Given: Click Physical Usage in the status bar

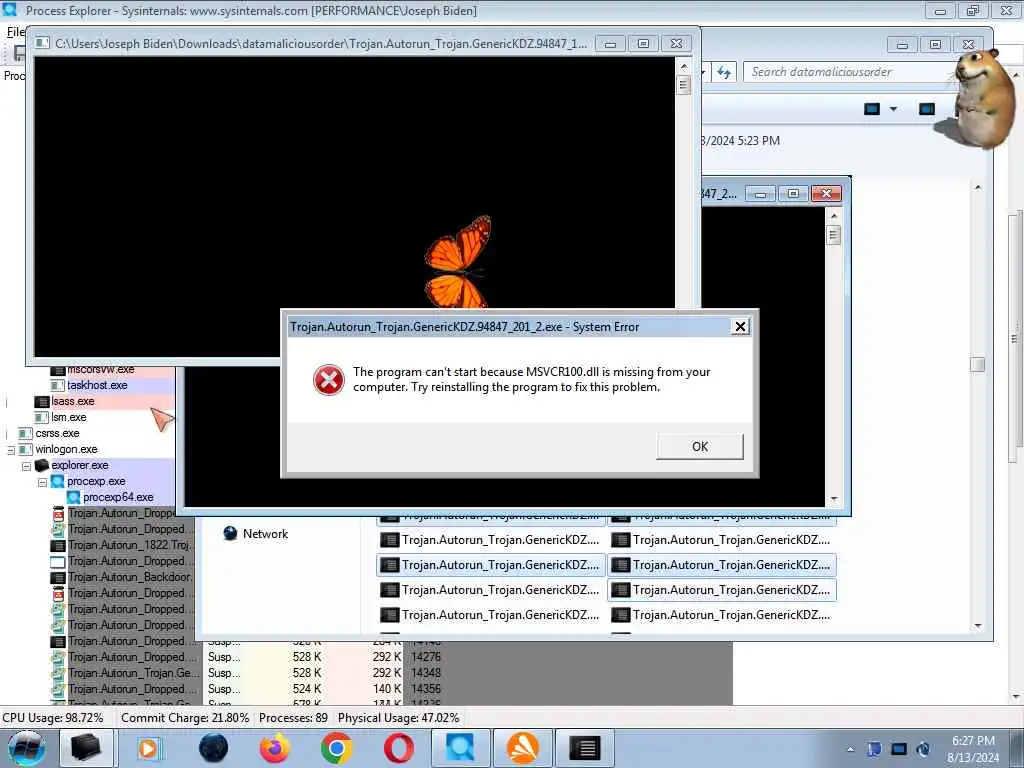Looking at the screenshot, I should point(398,718).
